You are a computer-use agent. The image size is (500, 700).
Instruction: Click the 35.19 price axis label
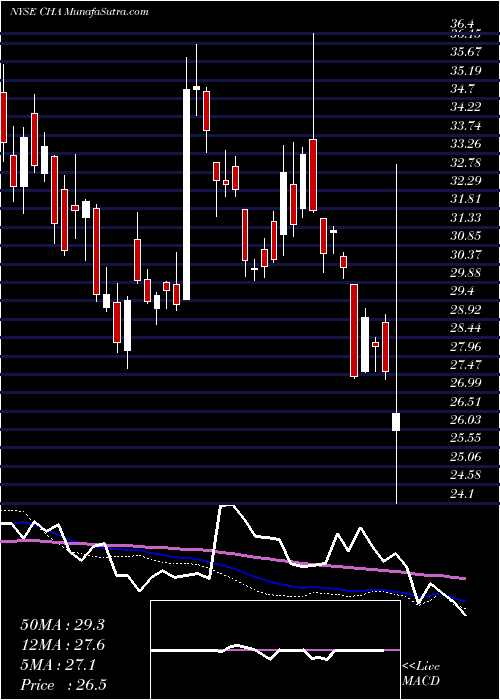click(x=466, y=71)
